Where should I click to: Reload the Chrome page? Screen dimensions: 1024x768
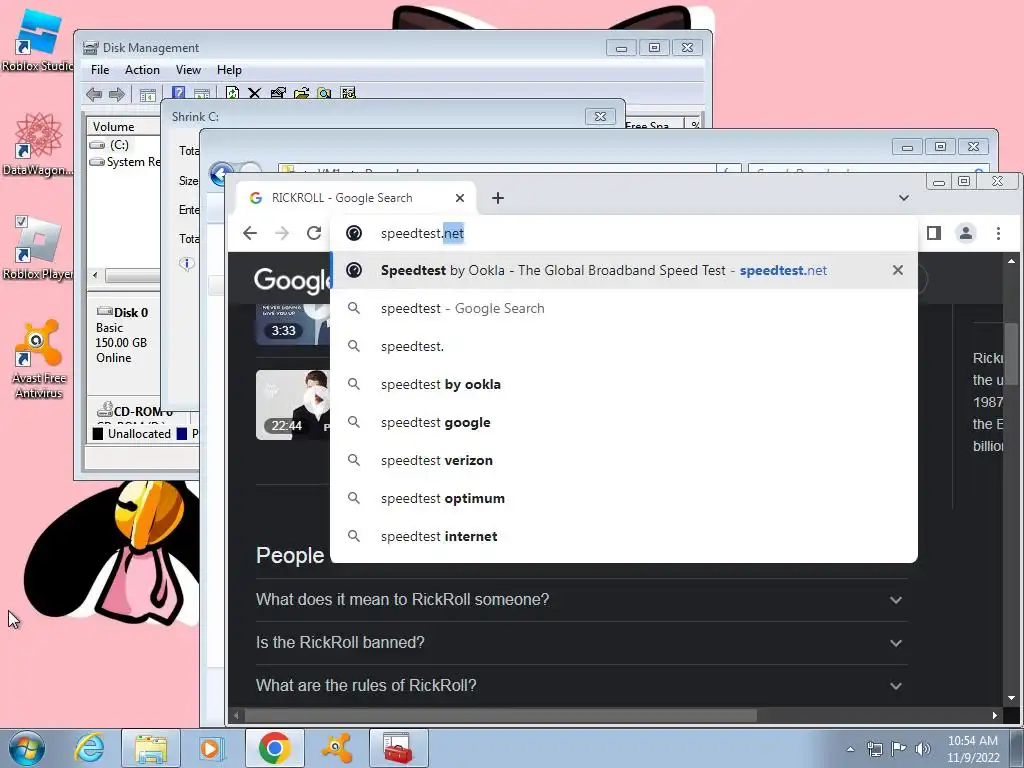pyautogui.click(x=314, y=233)
